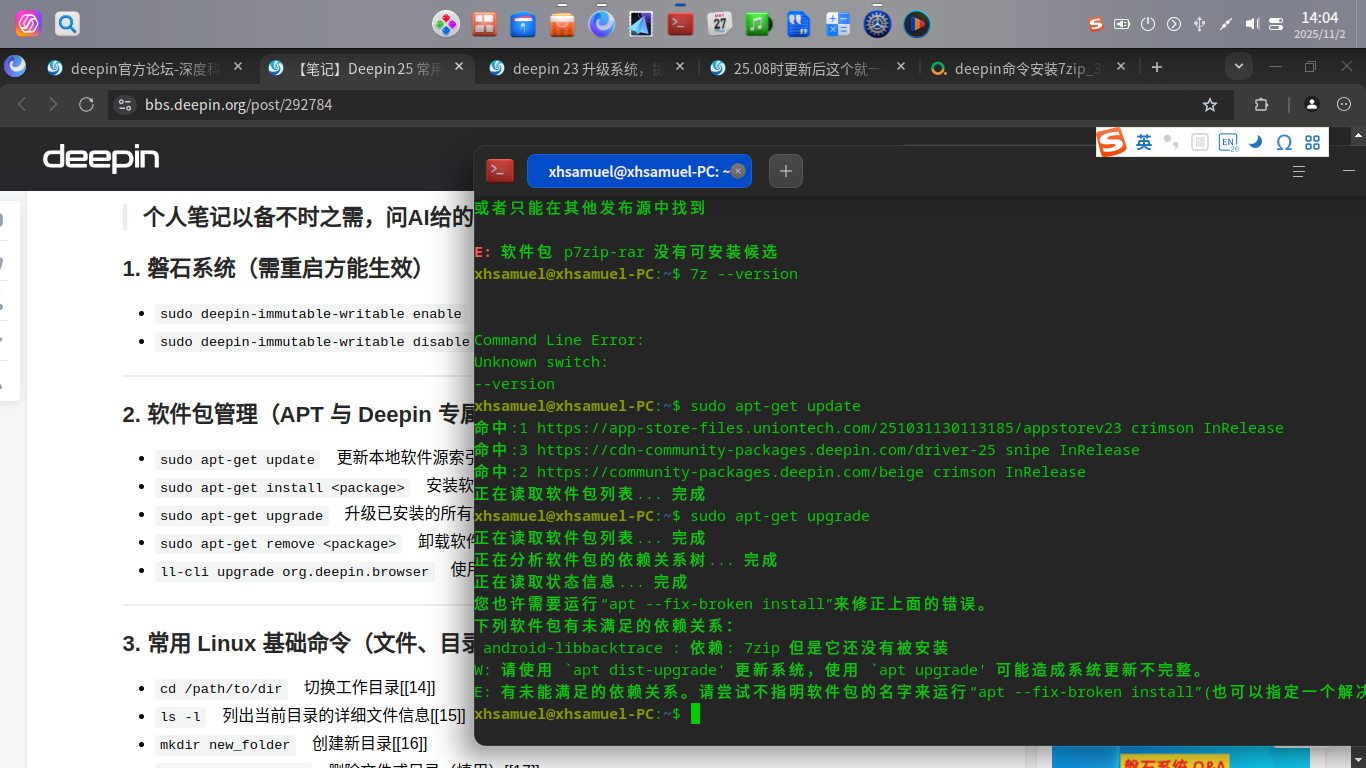Open the Sogou symbols Omega icon
The image size is (1366, 768).
pos(1284,143)
